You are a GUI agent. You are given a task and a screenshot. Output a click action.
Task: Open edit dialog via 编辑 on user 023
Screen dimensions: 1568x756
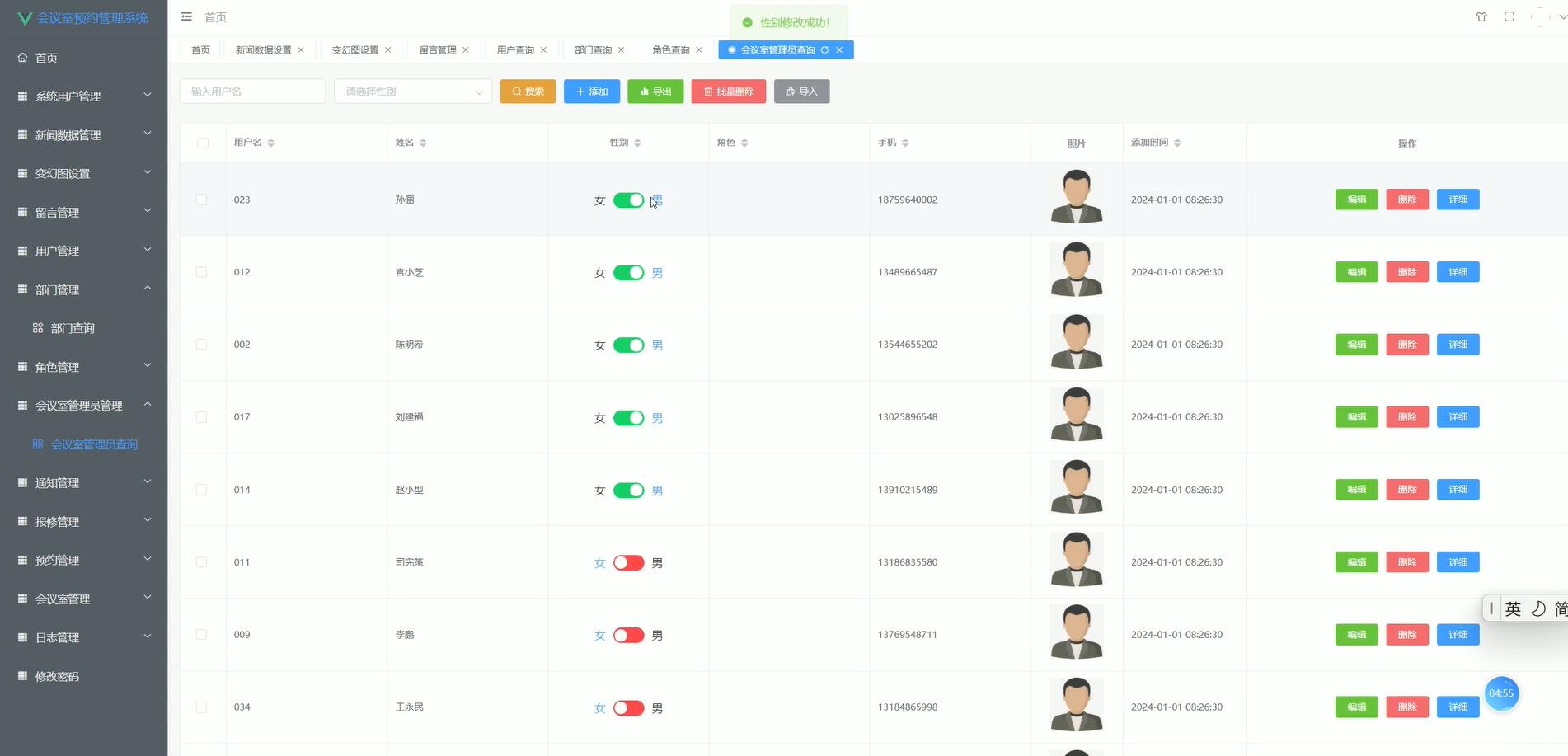[x=1356, y=200]
